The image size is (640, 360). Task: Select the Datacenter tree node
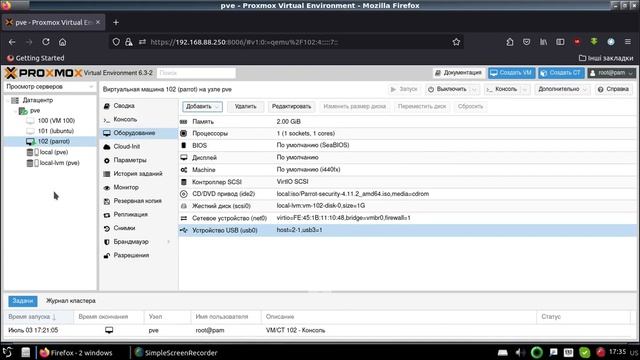(x=38, y=100)
